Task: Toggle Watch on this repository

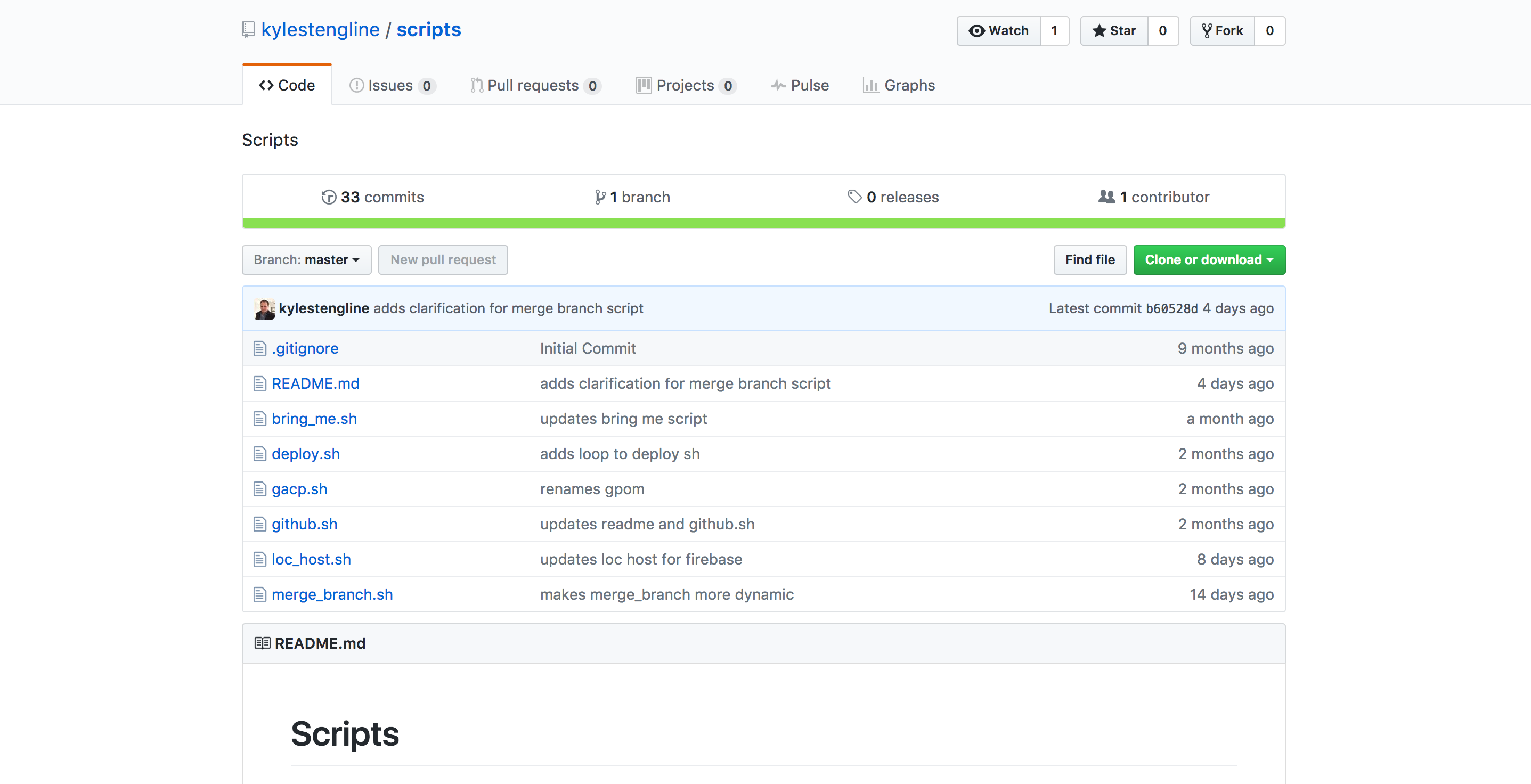Action: click(998, 31)
